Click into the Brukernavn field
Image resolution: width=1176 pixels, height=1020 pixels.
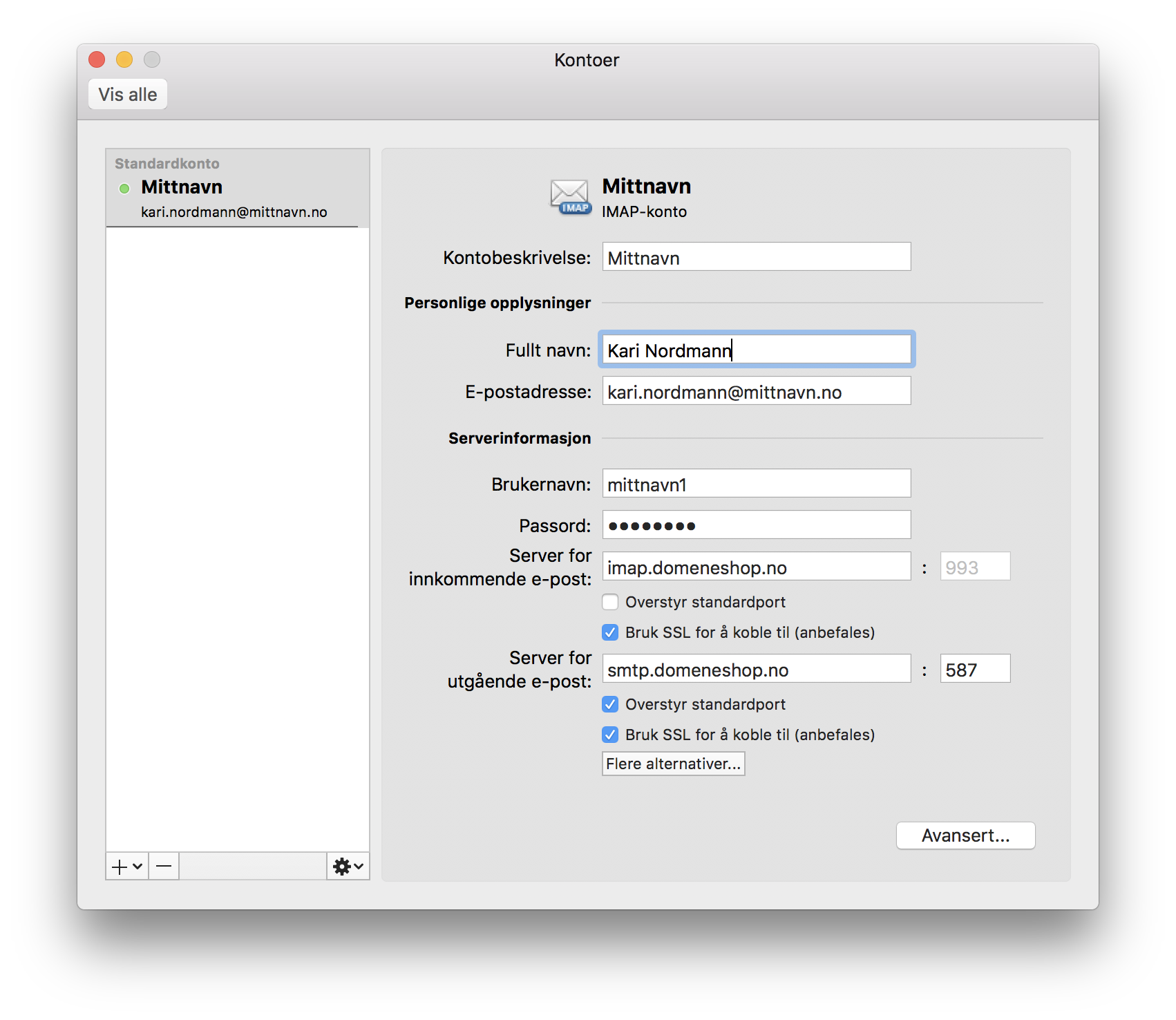[756, 484]
